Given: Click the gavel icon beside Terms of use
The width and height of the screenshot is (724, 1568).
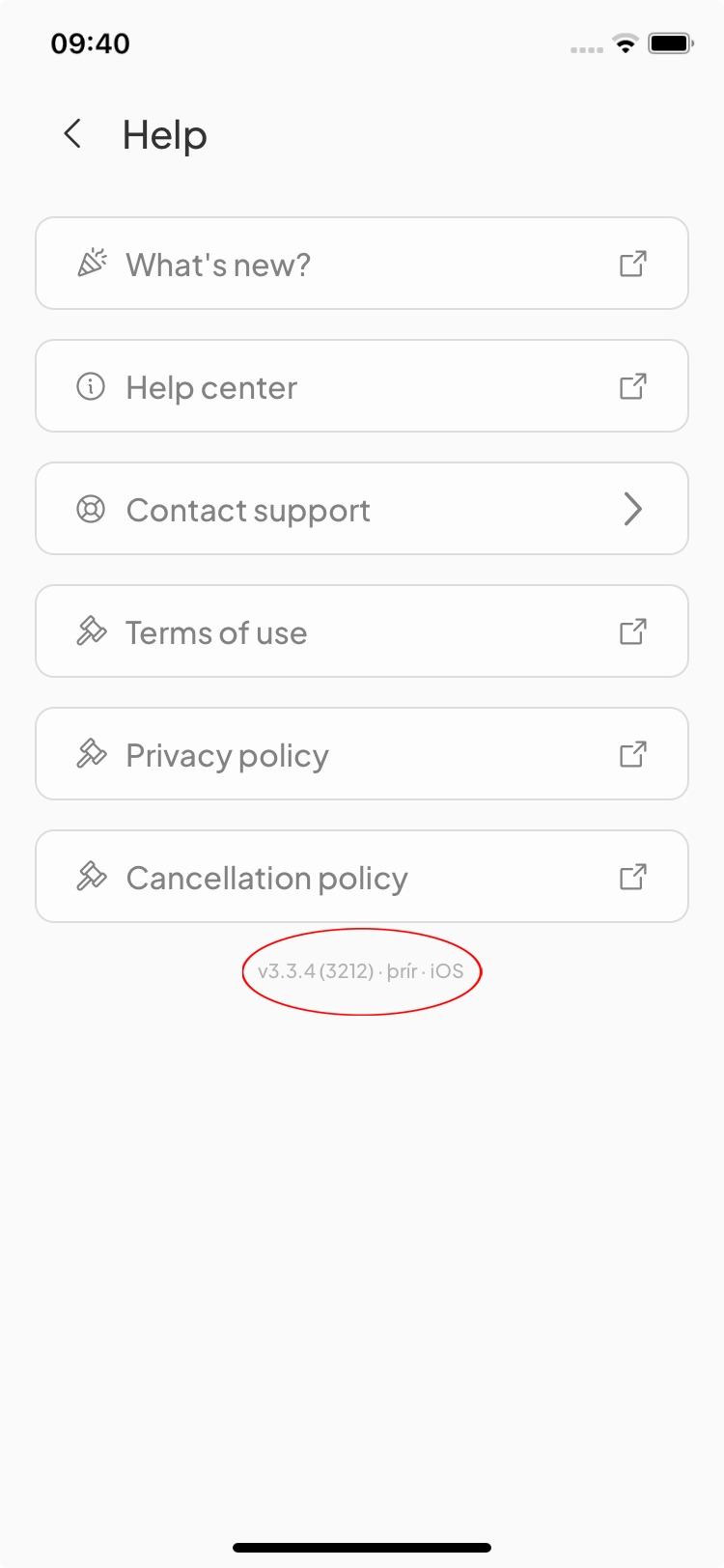Looking at the screenshot, I should (92, 632).
